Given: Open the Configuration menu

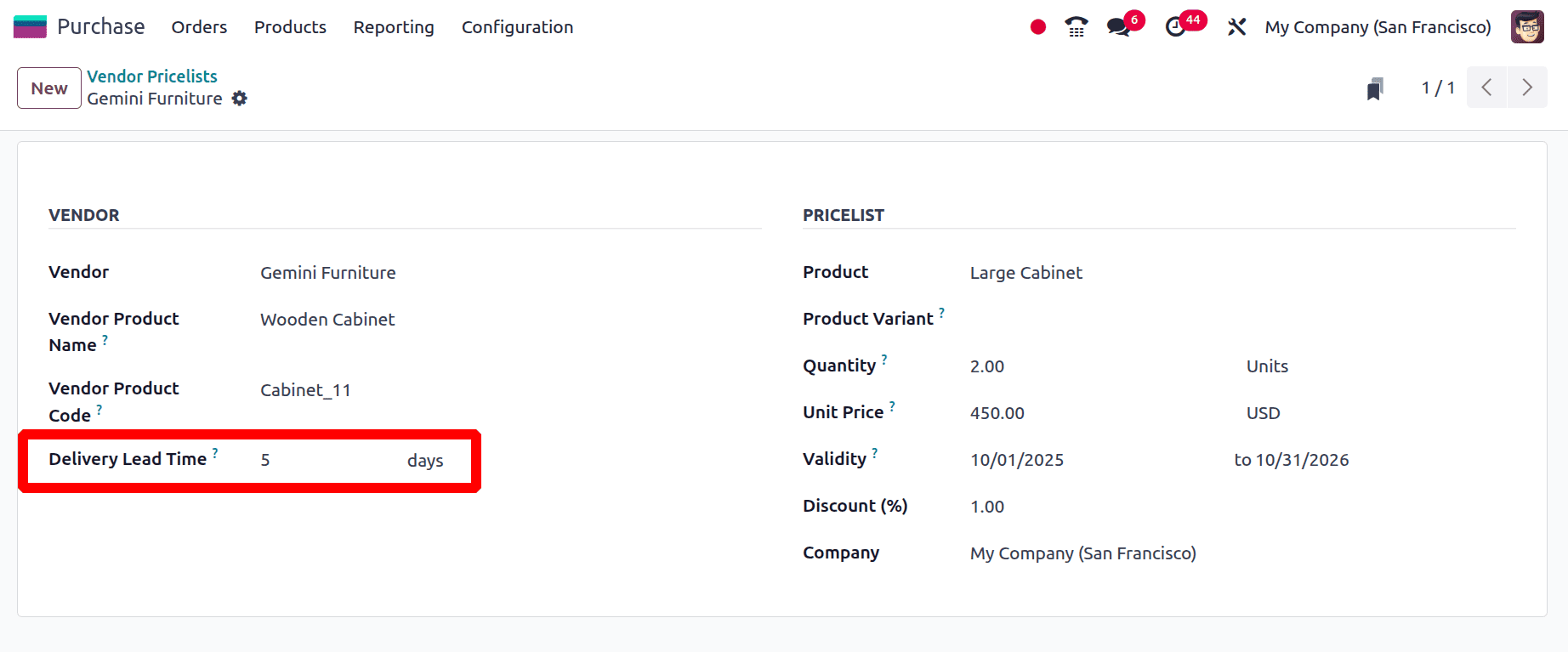Looking at the screenshot, I should click(516, 27).
